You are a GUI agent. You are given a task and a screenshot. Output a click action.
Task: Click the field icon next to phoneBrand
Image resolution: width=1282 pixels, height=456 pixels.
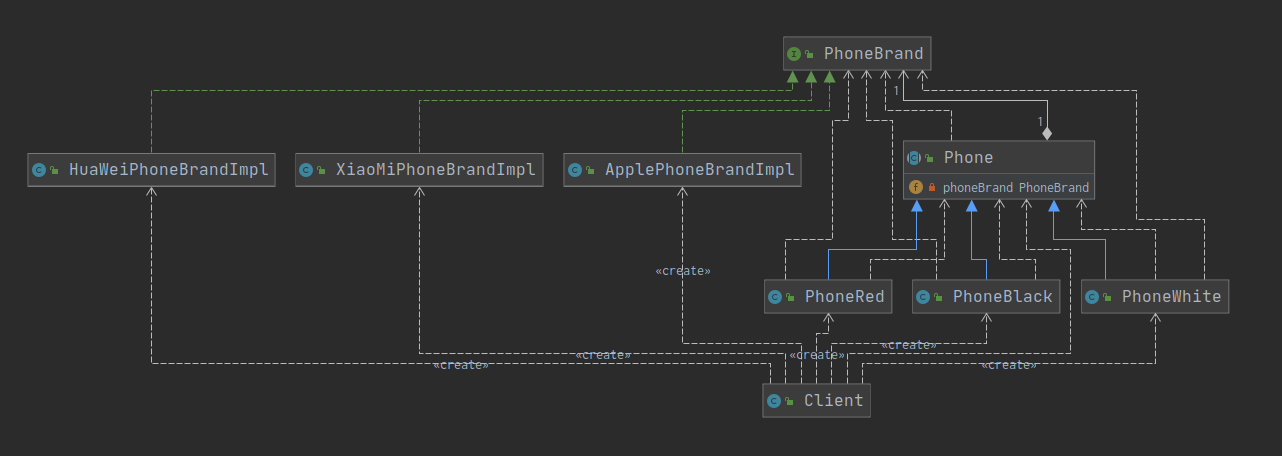pos(915,187)
